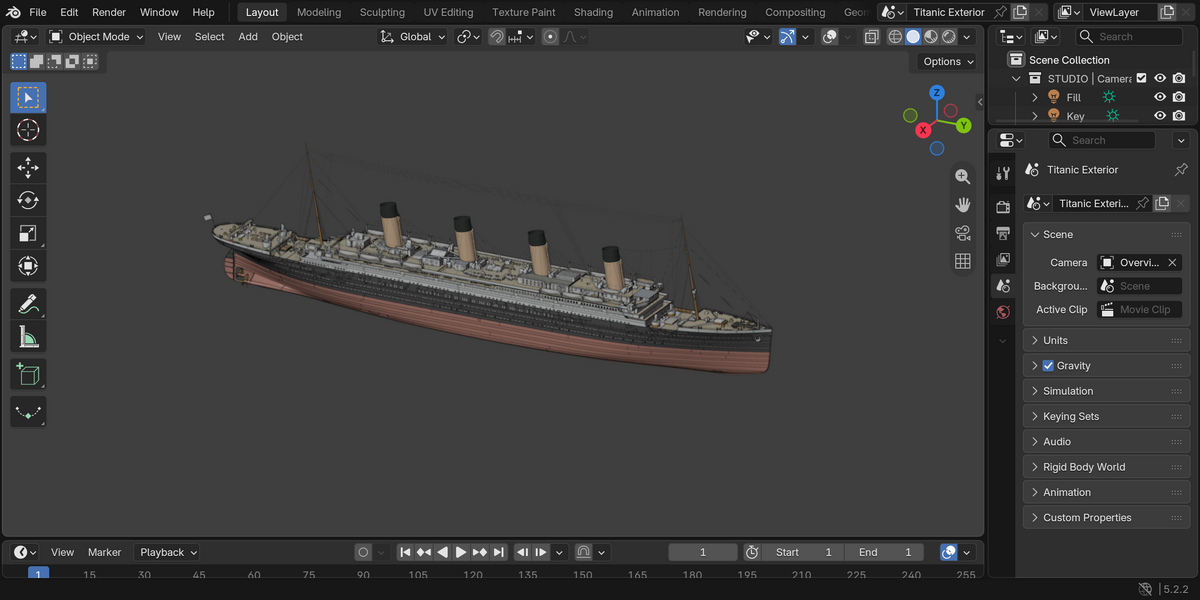Open the Global orientation dropdown
The image size is (1200, 600).
coord(414,36)
